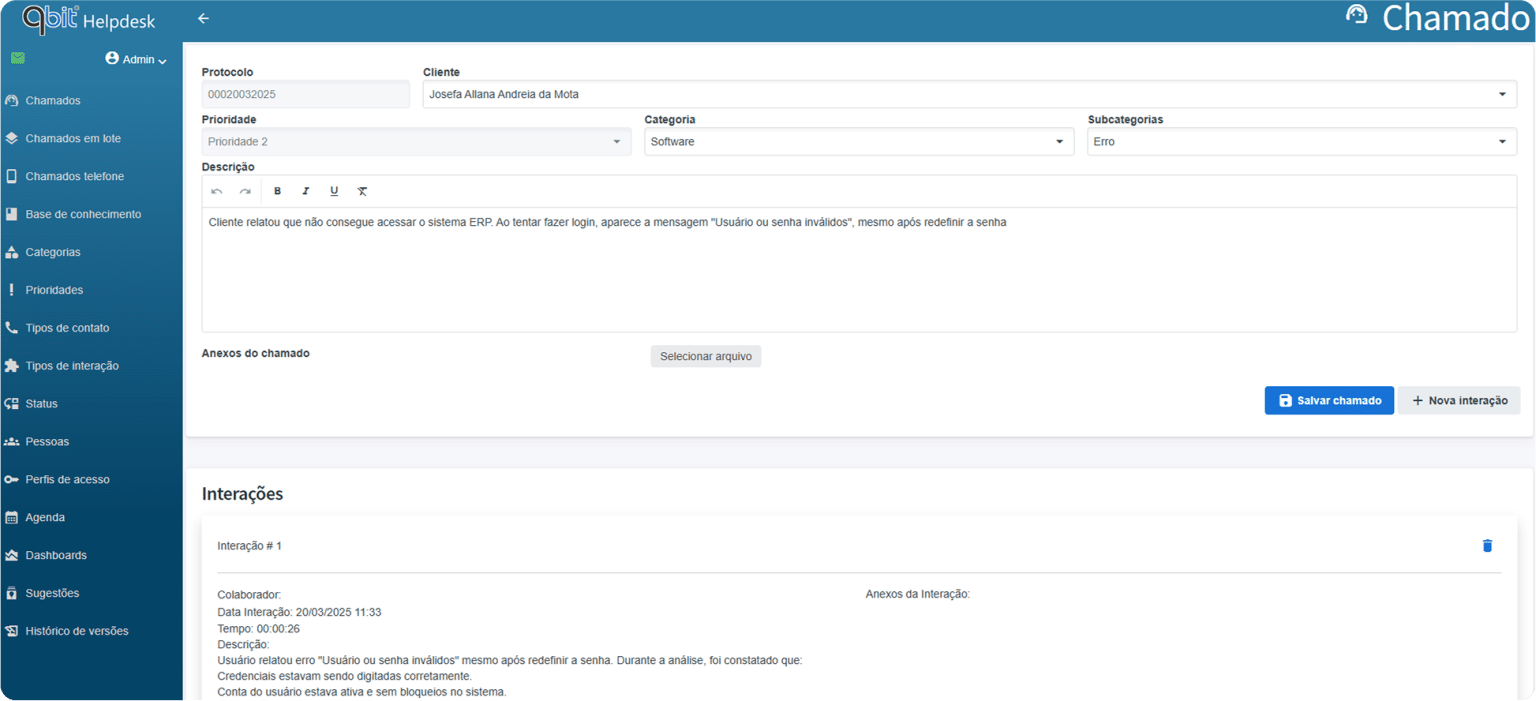
Task: Expand the Admin user menu
Action: coord(136,59)
